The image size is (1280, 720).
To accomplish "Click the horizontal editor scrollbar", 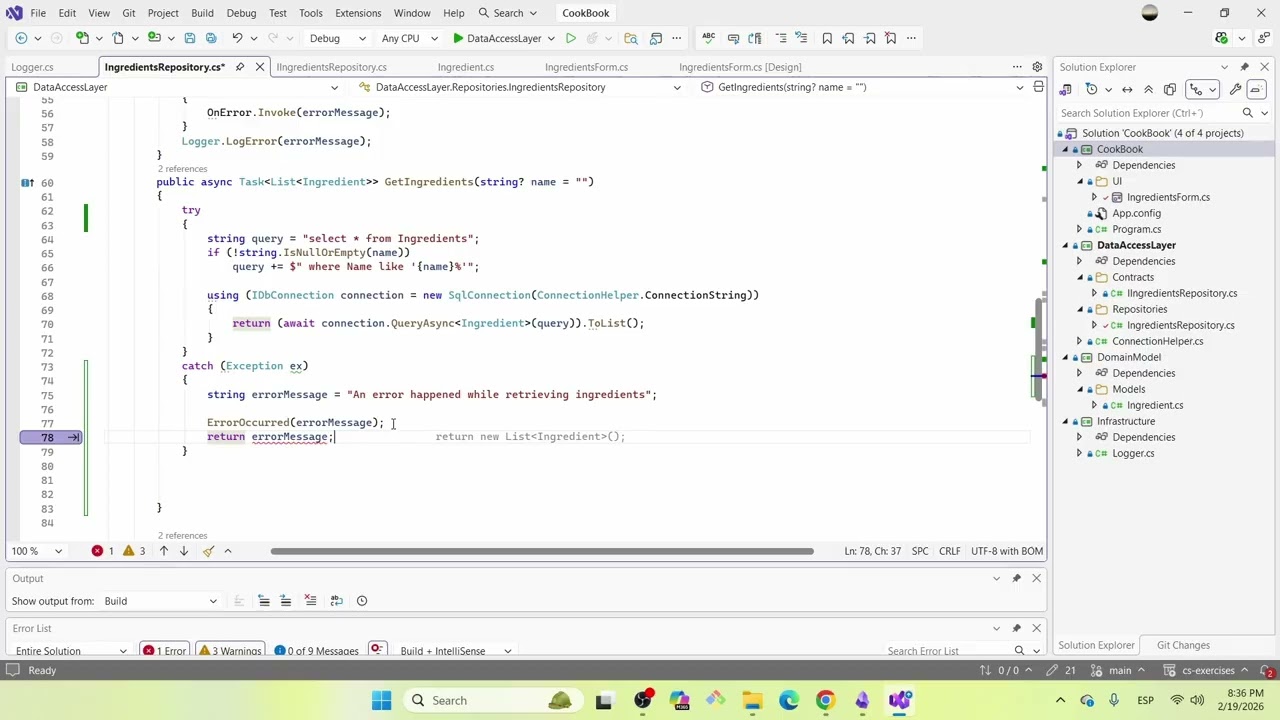I will click(x=542, y=551).
